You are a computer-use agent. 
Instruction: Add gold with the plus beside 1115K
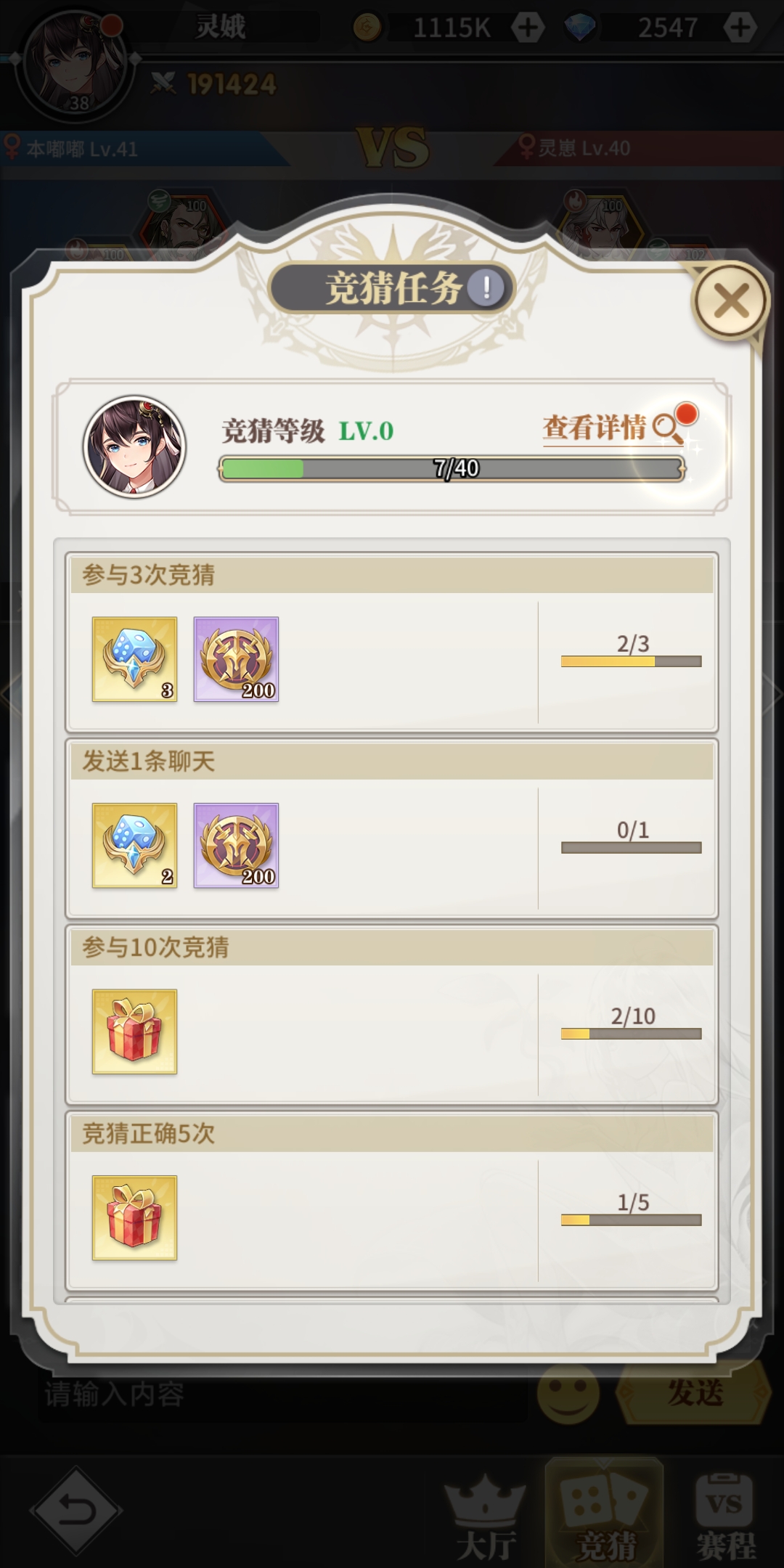click(528, 28)
